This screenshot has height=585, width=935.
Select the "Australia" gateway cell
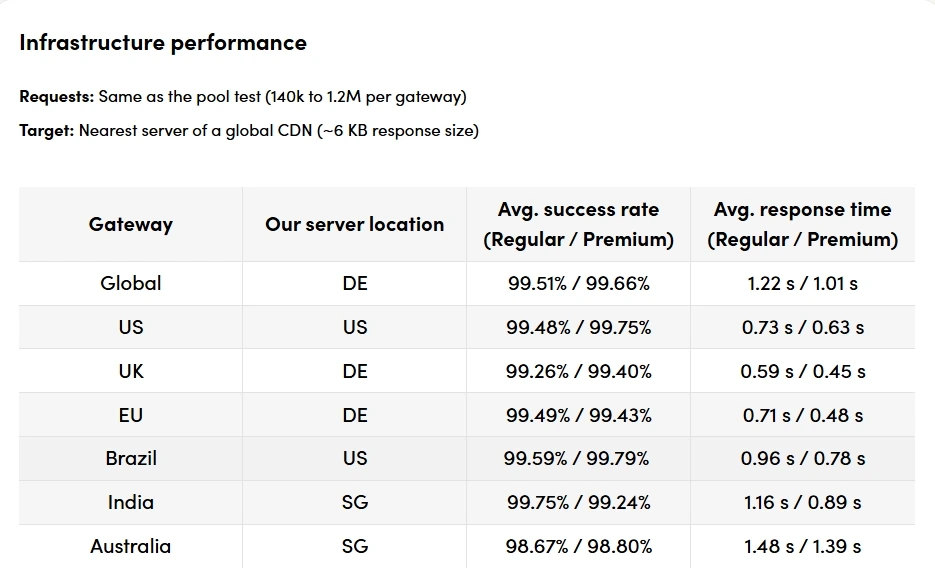tap(131, 546)
